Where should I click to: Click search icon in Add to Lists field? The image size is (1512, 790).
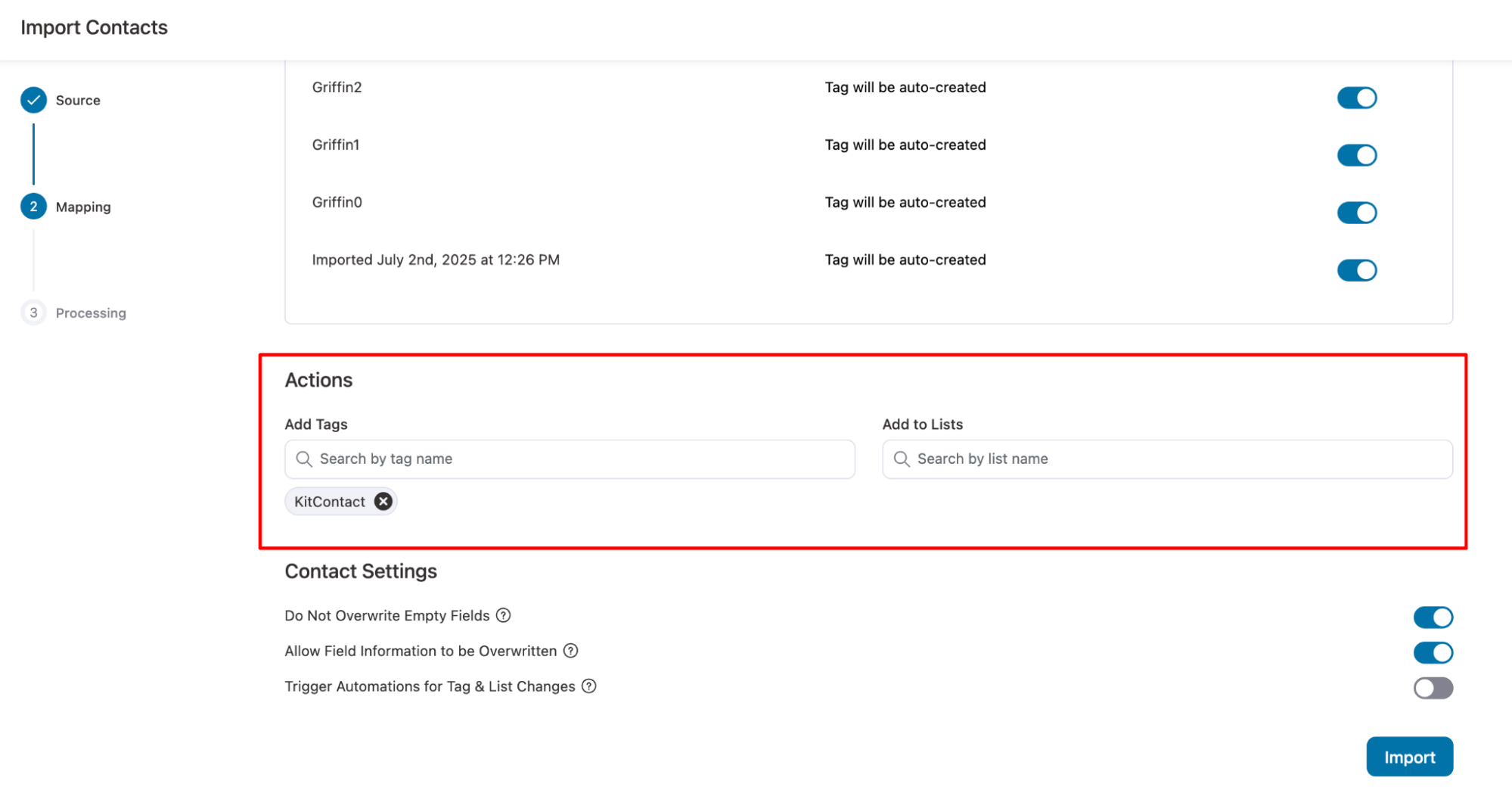(x=902, y=459)
